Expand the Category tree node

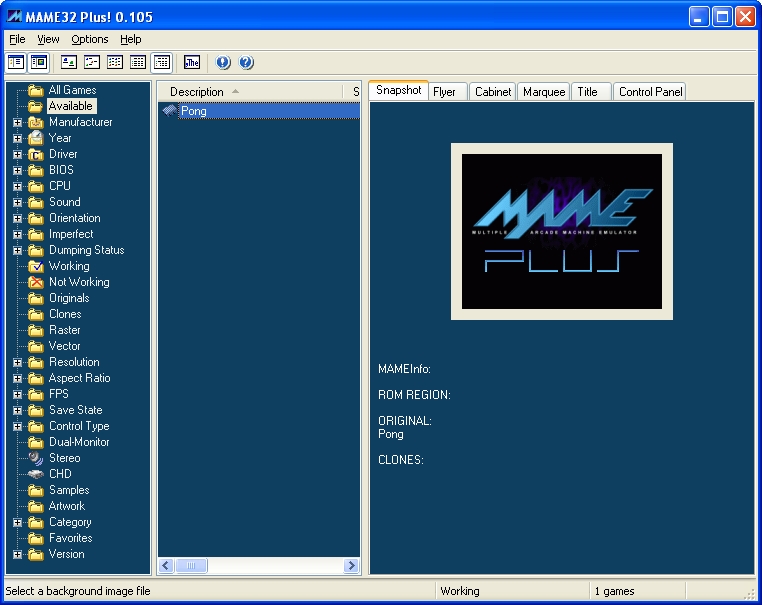(x=17, y=522)
